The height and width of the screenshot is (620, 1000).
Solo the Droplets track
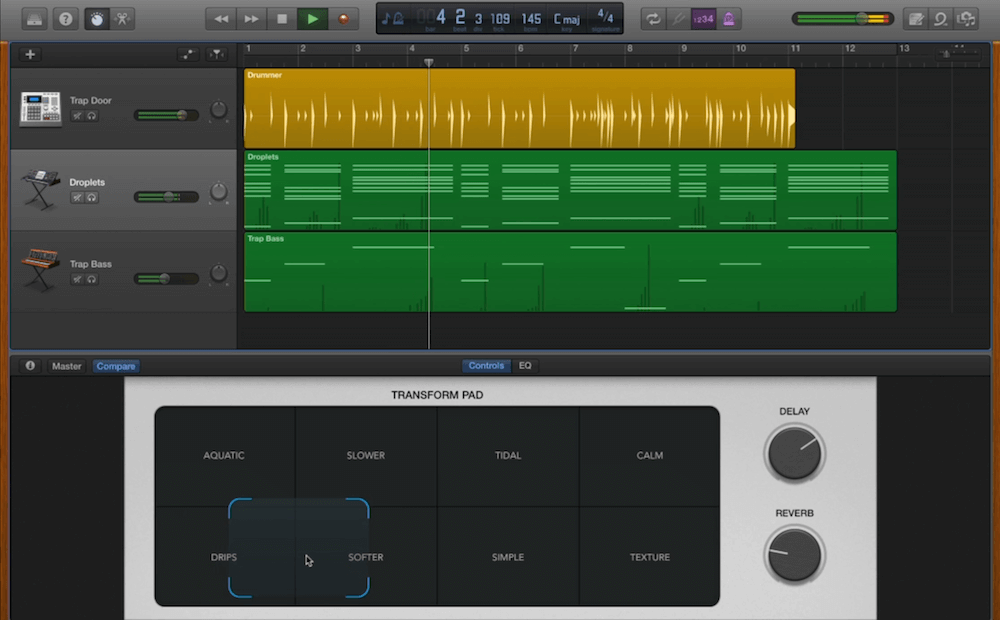pos(92,197)
